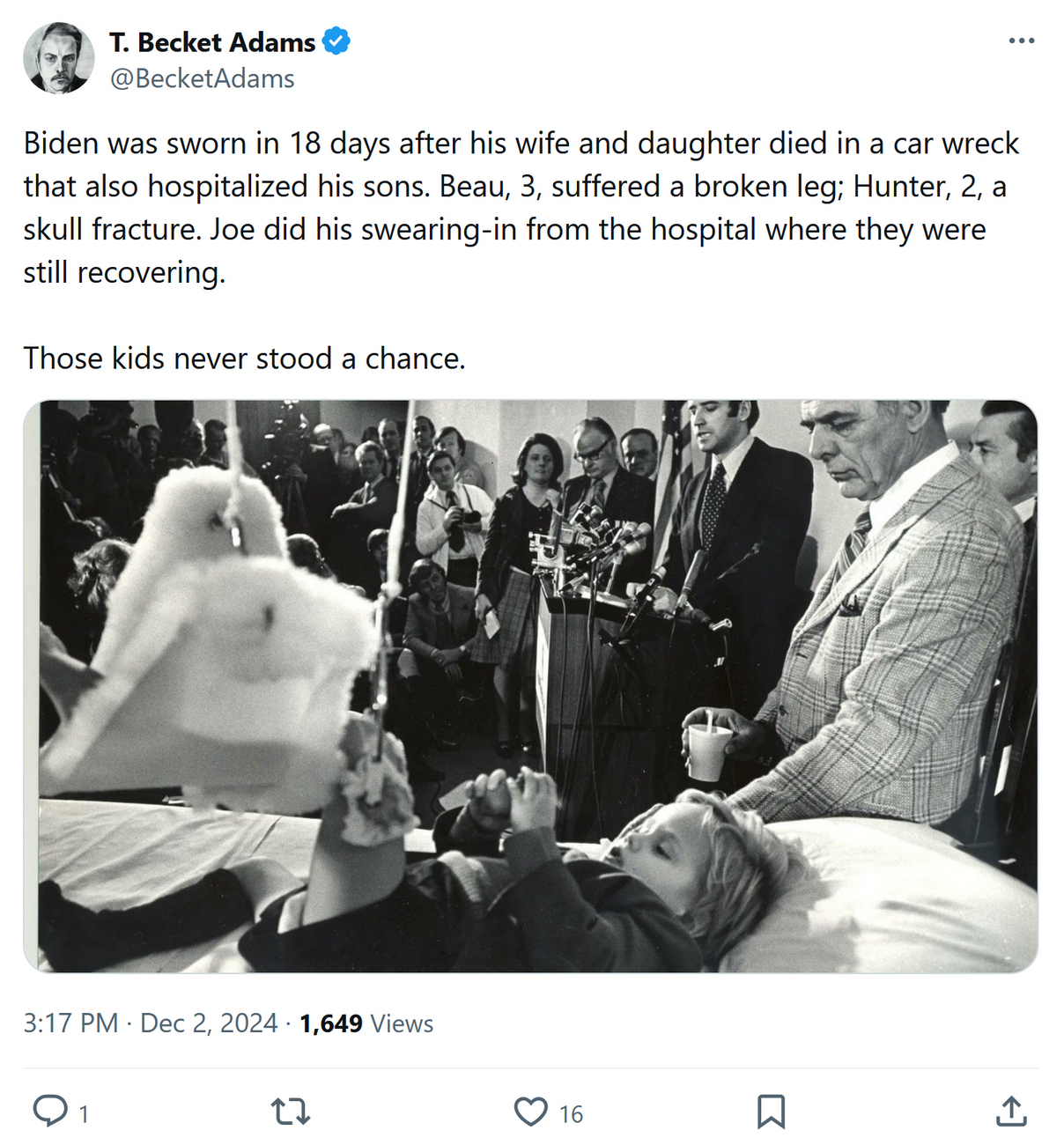
Task: Click the reply count number 1
Action: click(x=84, y=1114)
